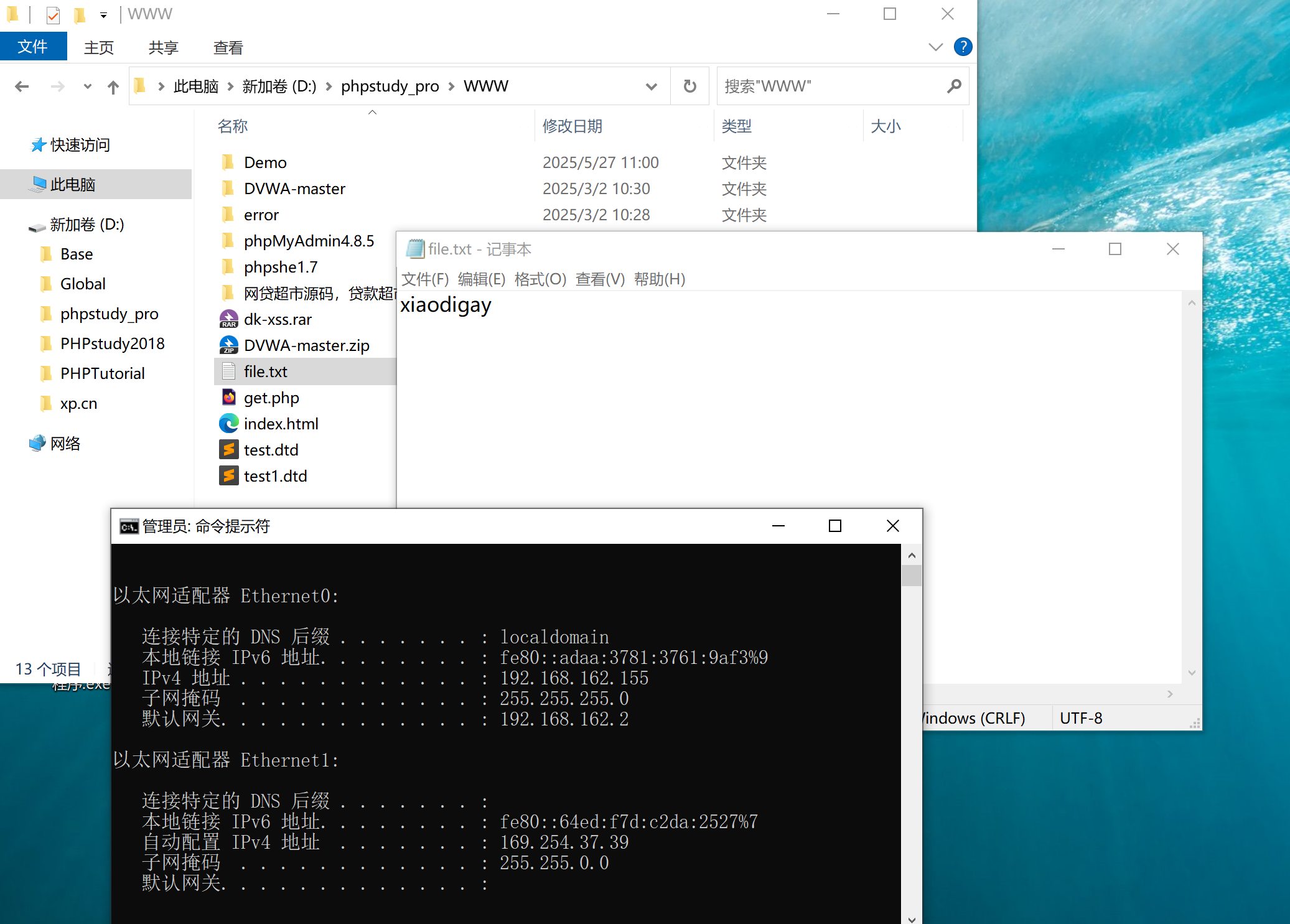The width and height of the screenshot is (1290, 924).
Task: Click the refresh button in address bar
Action: pos(689,86)
